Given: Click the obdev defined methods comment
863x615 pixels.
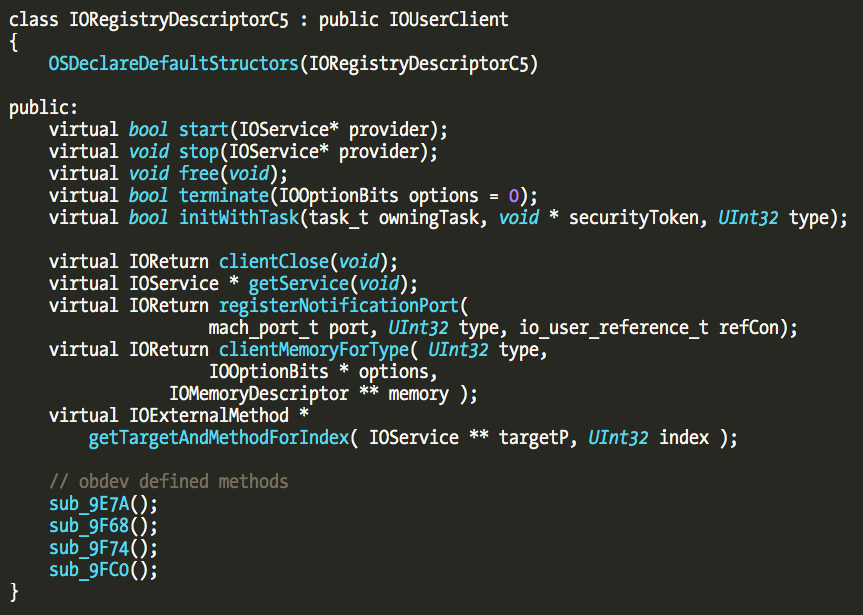Looking at the screenshot, I should click(x=168, y=482).
